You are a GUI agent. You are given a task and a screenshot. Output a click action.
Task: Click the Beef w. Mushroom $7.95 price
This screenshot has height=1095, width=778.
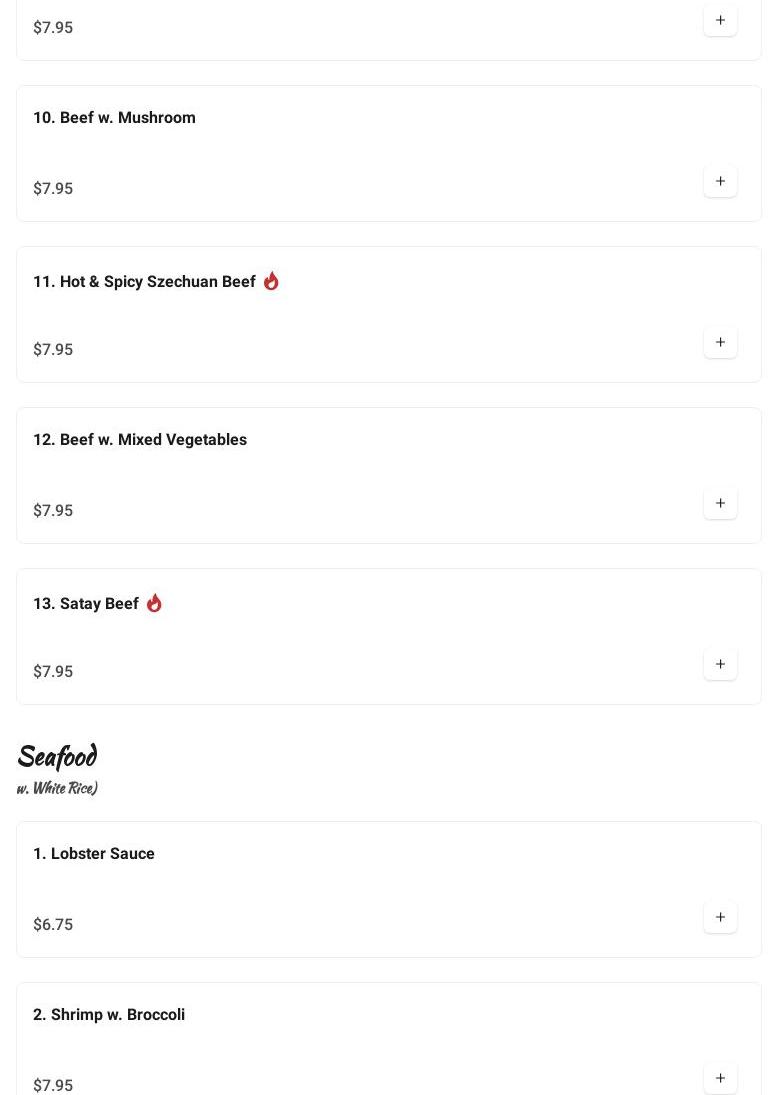tap(53, 189)
